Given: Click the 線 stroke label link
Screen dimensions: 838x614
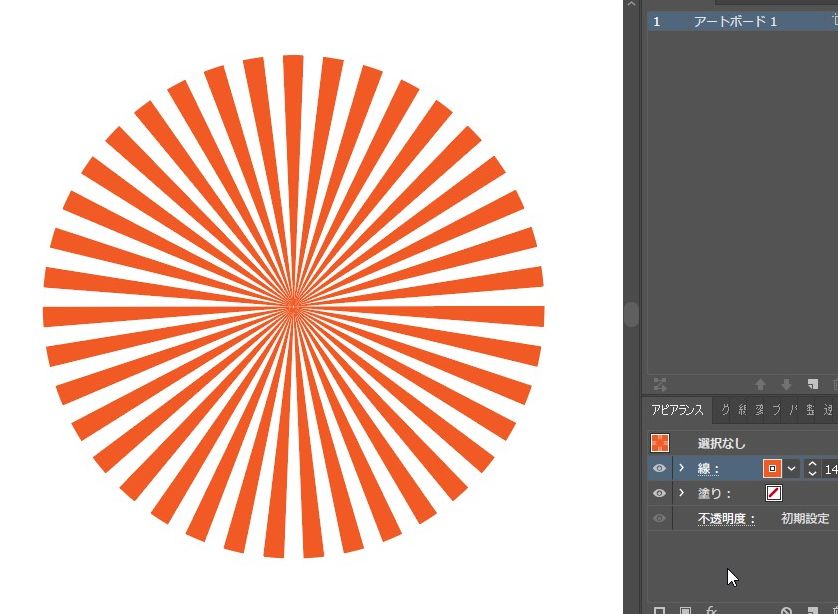Looking at the screenshot, I should click(708, 468).
